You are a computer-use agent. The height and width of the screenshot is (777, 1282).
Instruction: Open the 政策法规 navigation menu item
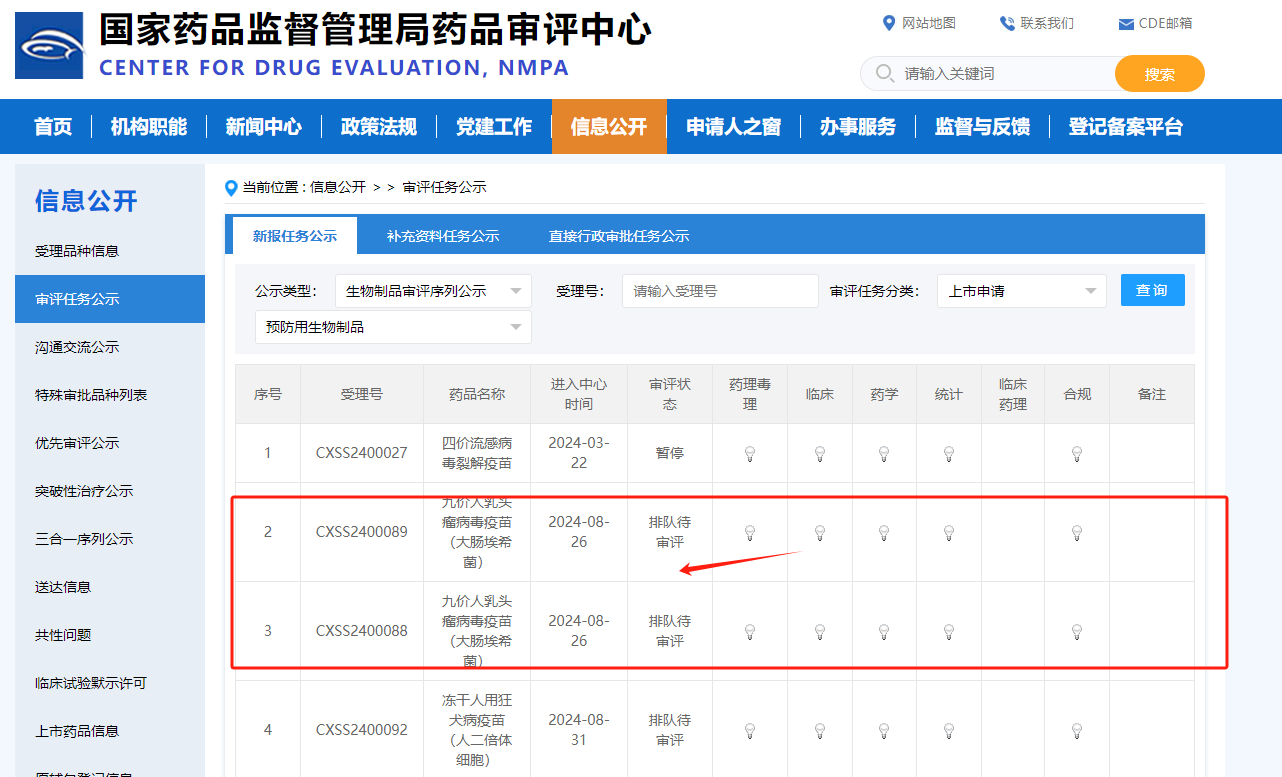coord(379,127)
